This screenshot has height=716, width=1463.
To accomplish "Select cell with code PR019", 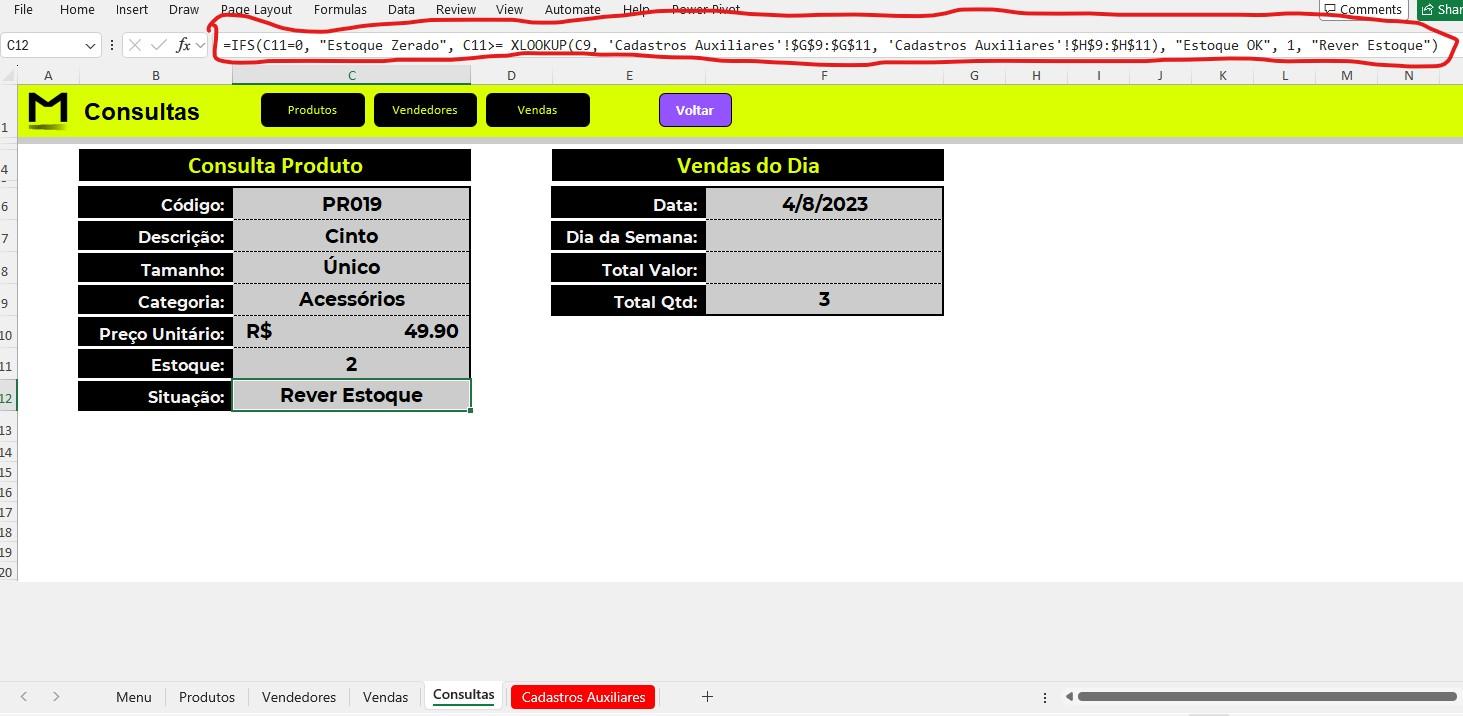I will pyautogui.click(x=351, y=204).
